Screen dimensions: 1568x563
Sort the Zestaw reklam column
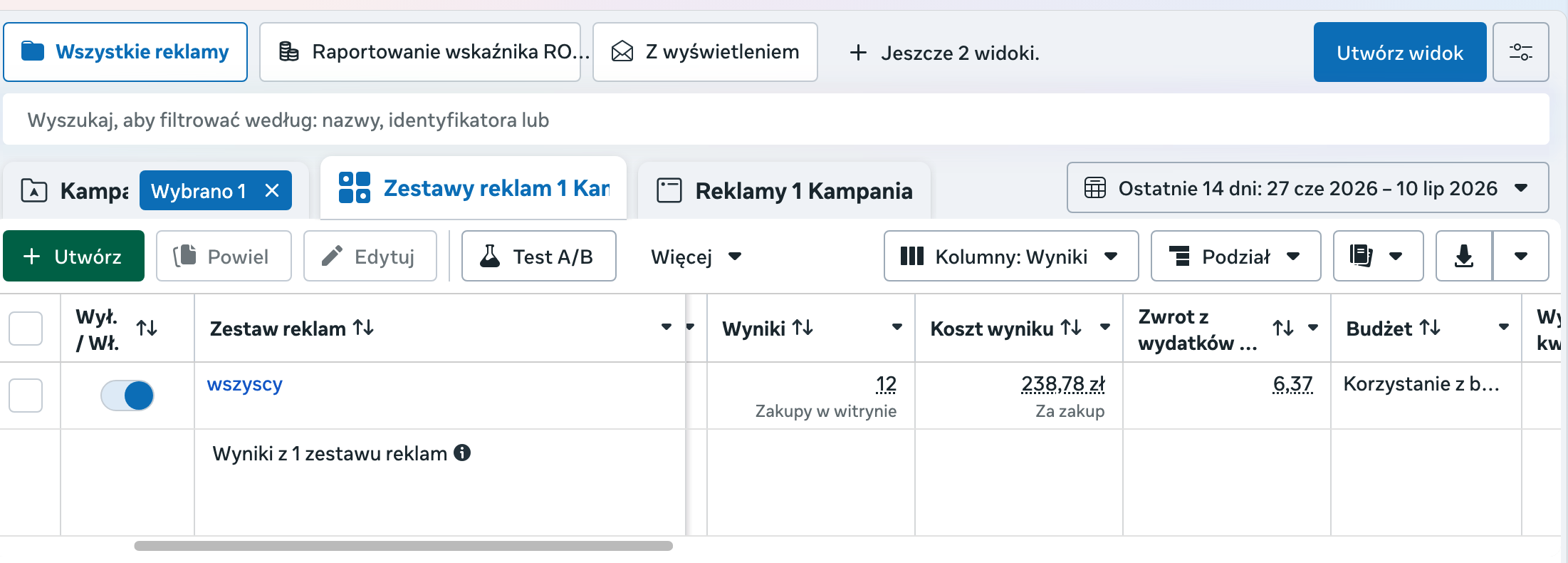363,328
